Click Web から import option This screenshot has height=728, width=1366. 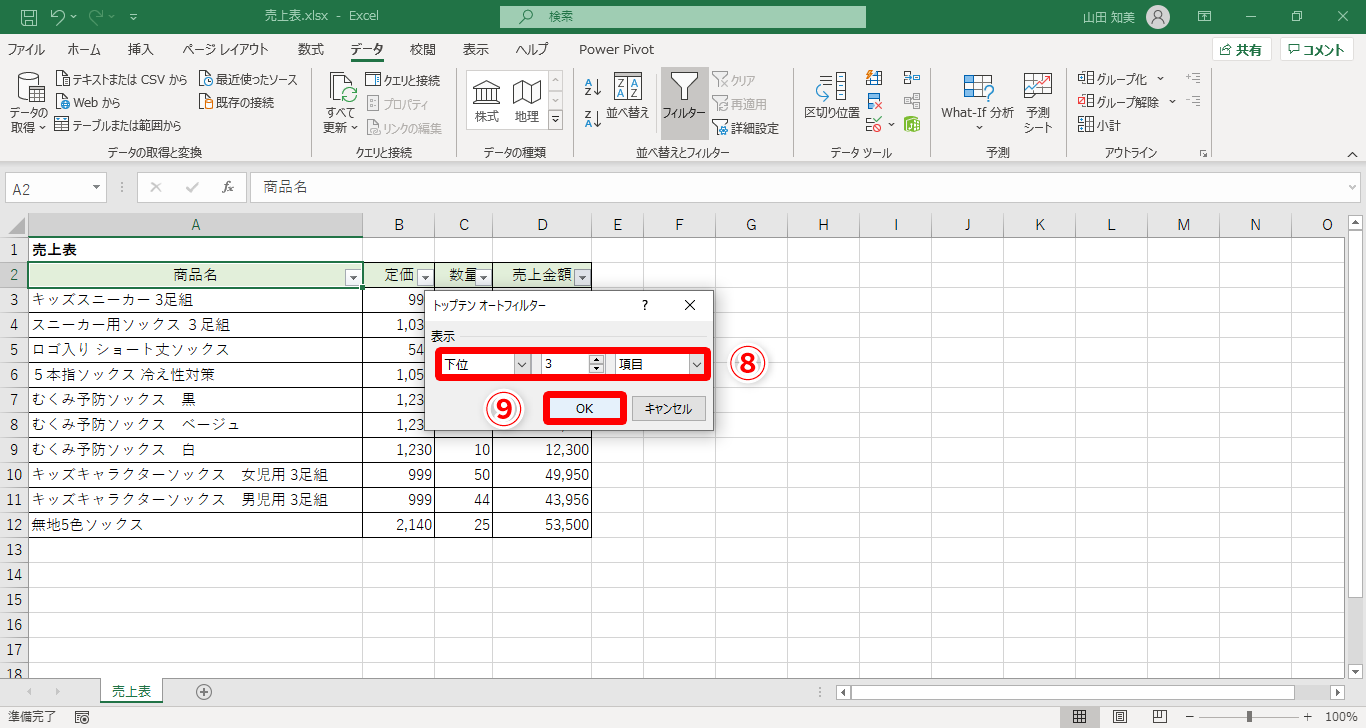[88, 102]
